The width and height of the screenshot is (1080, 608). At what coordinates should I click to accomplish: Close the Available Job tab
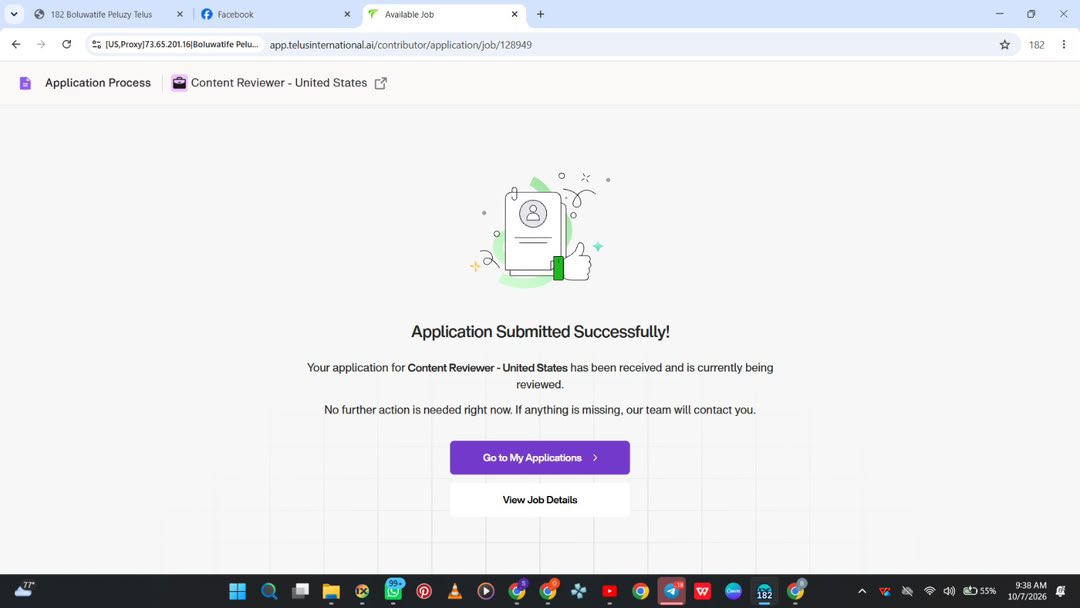point(515,14)
